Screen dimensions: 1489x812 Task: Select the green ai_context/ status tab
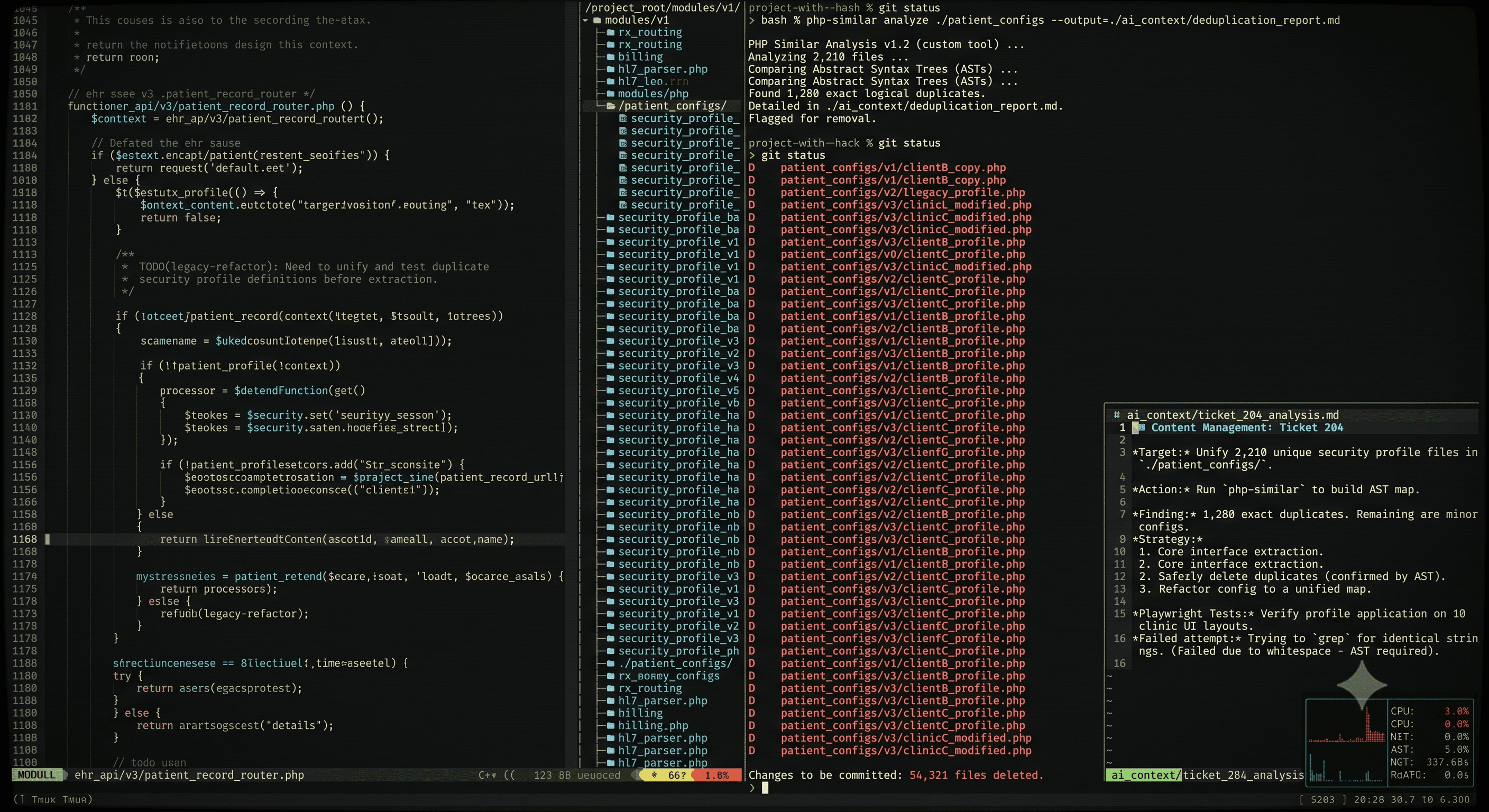[x=1144, y=775]
